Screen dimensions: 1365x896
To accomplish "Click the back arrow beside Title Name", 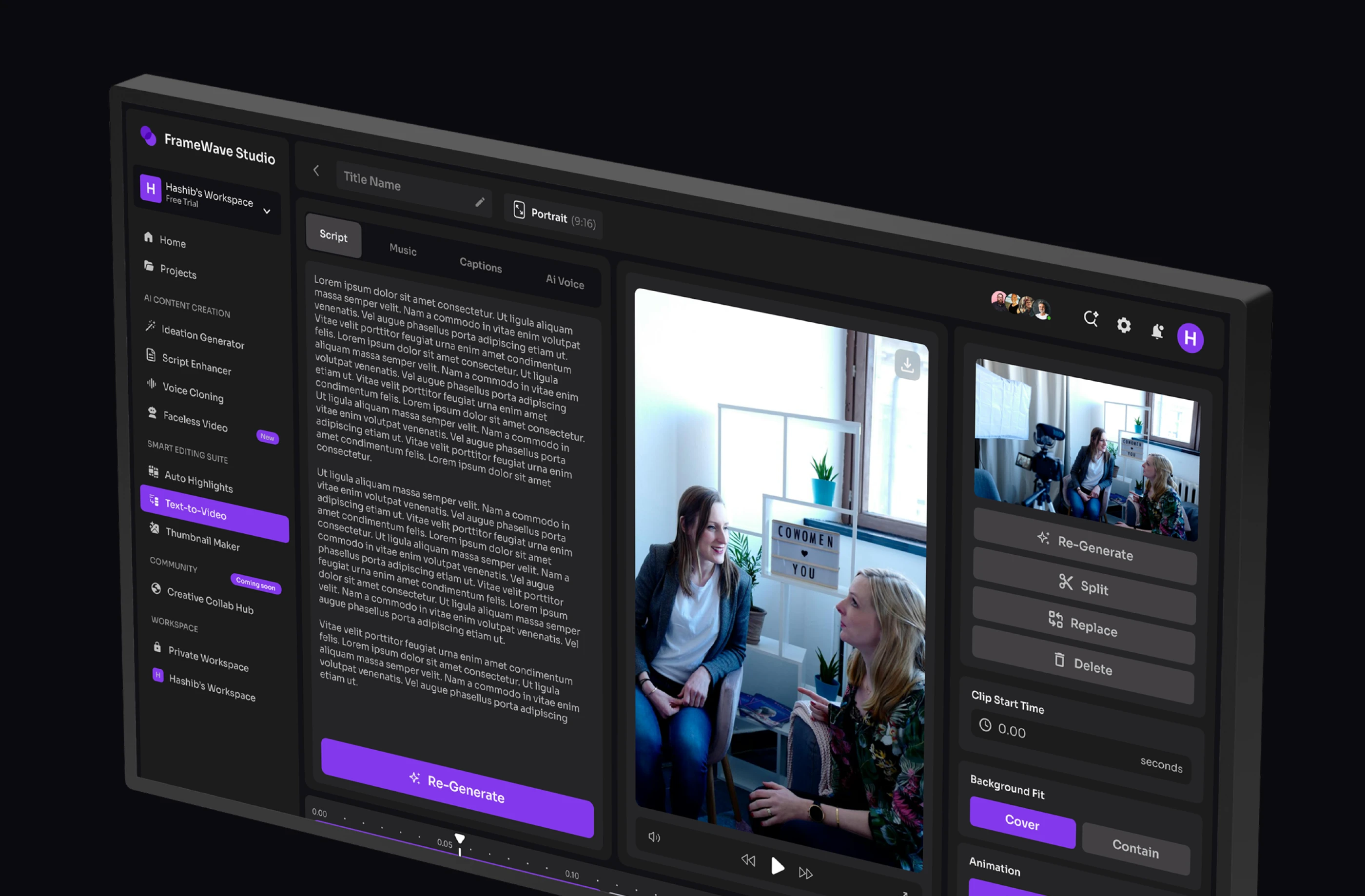I will (x=316, y=170).
